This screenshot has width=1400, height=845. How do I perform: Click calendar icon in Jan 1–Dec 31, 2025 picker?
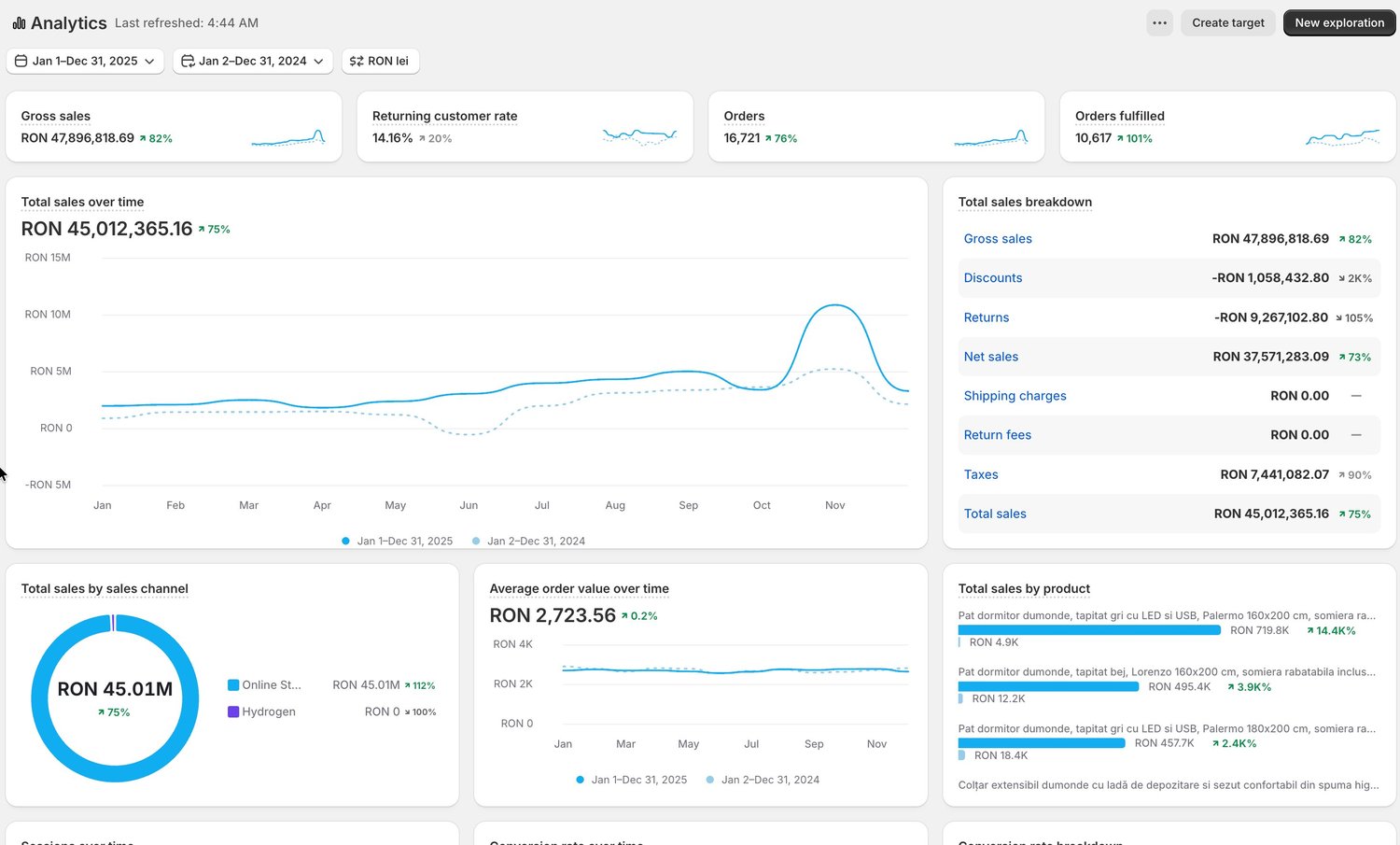pos(21,61)
